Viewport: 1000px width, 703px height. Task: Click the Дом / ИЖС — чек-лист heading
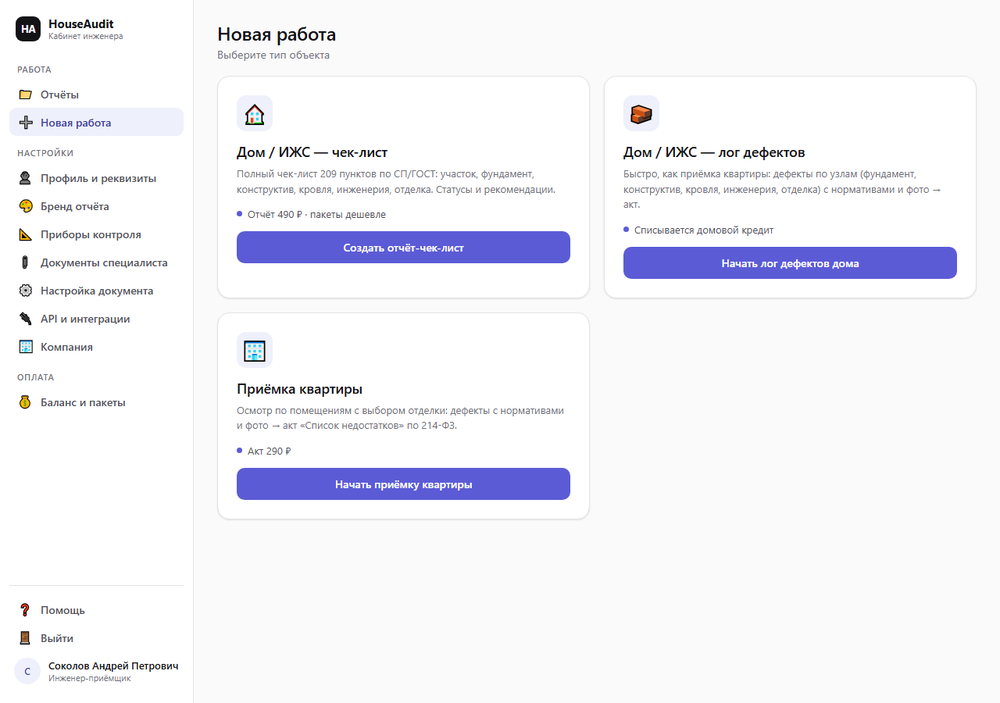312,152
